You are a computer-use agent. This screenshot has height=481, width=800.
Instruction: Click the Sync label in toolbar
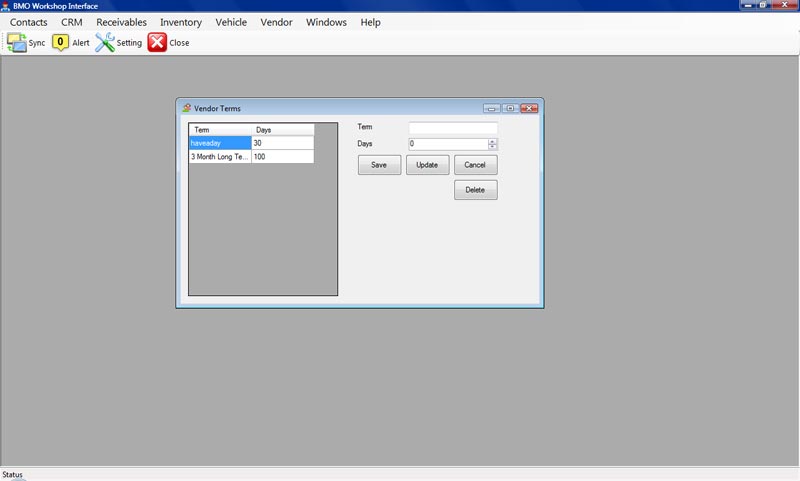[37, 43]
